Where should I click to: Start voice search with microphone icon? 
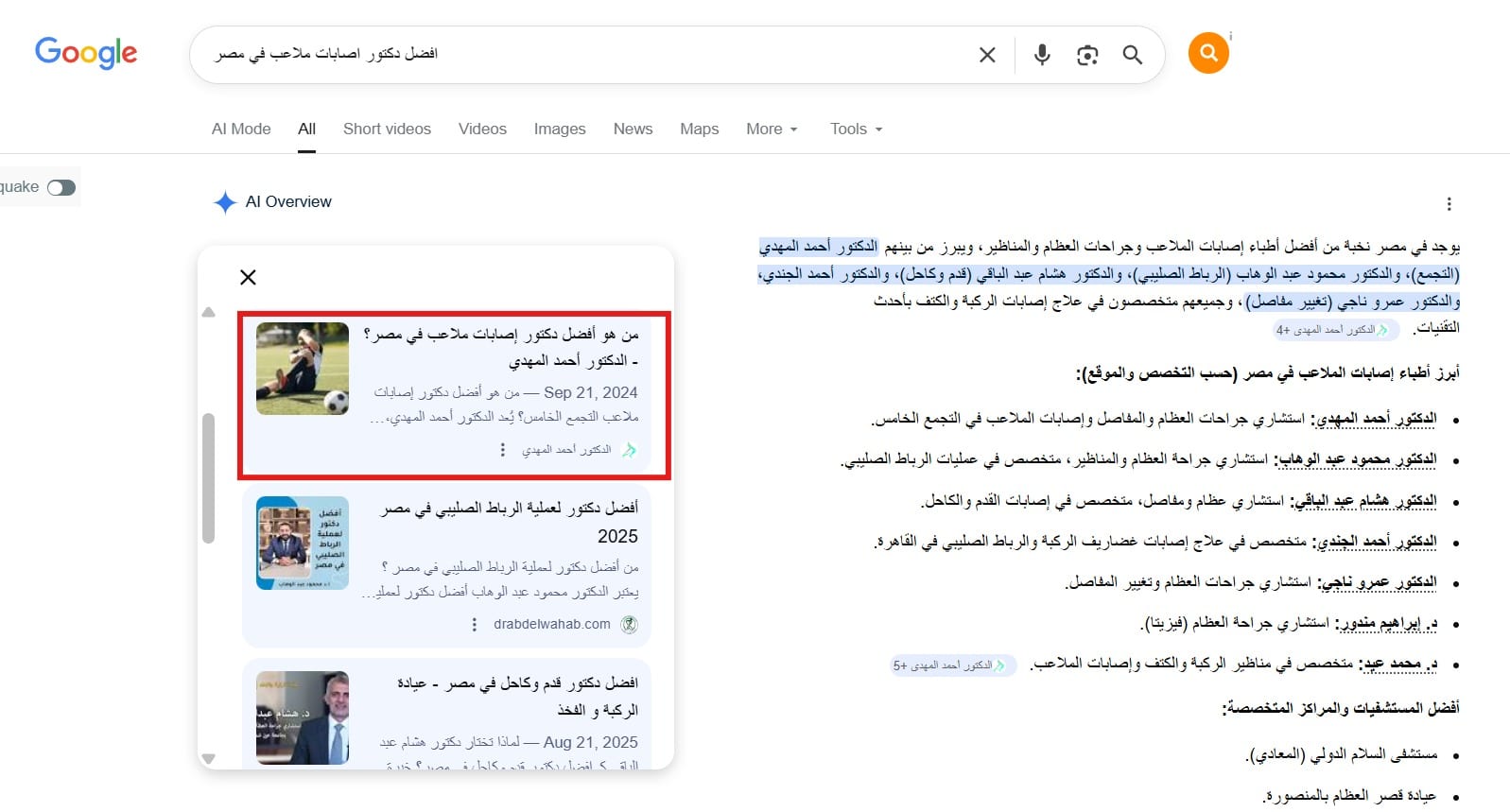tap(1041, 55)
